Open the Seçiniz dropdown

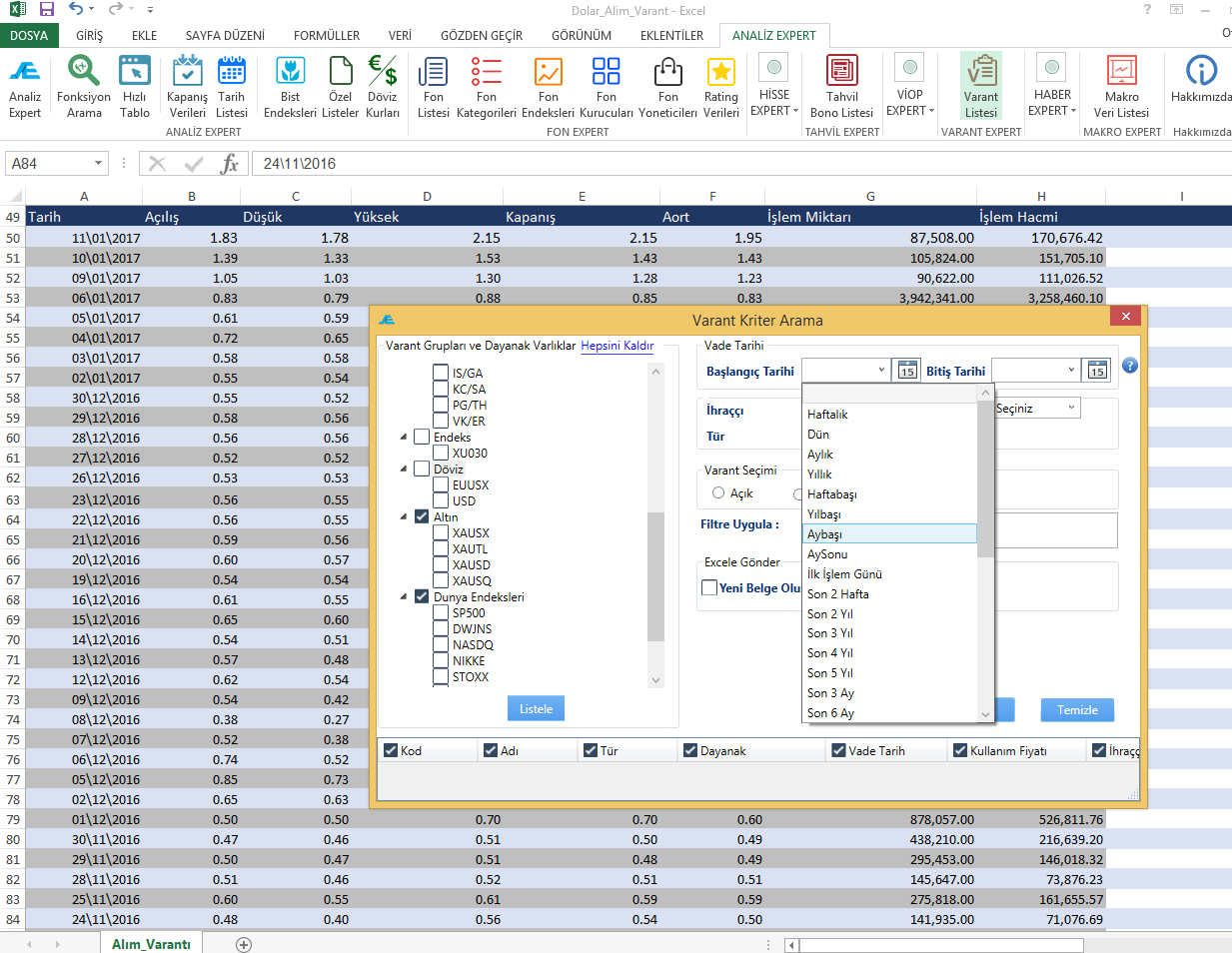pyautogui.click(x=1038, y=409)
